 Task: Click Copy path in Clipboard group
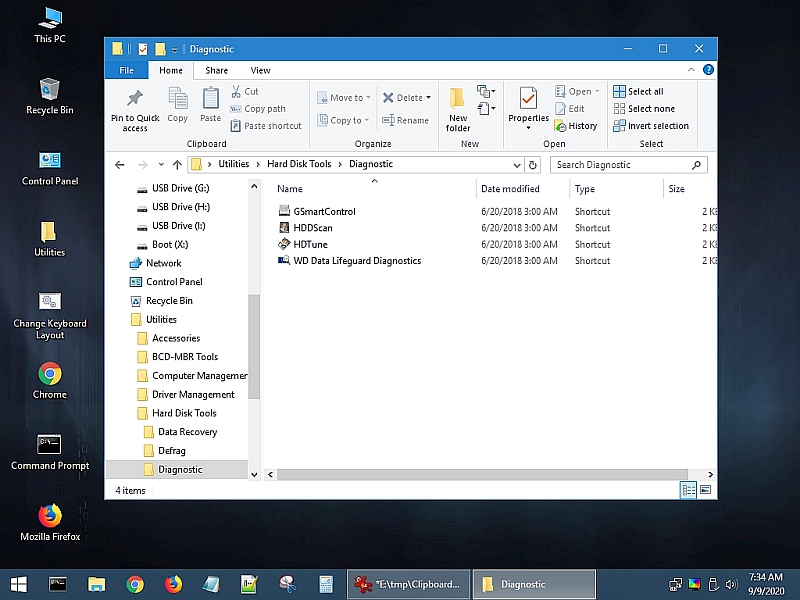pos(258,109)
